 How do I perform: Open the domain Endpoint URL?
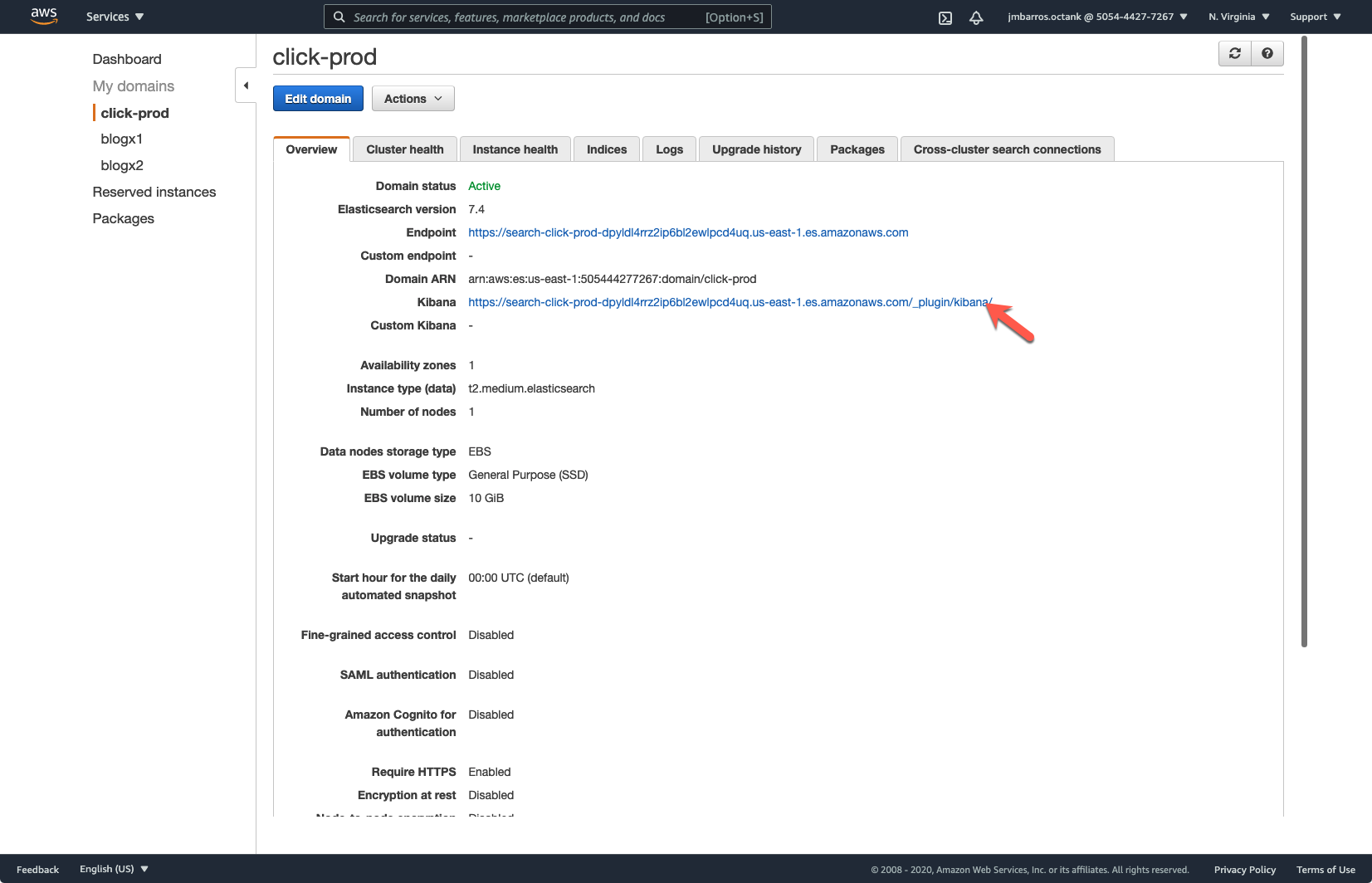pos(688,232)
